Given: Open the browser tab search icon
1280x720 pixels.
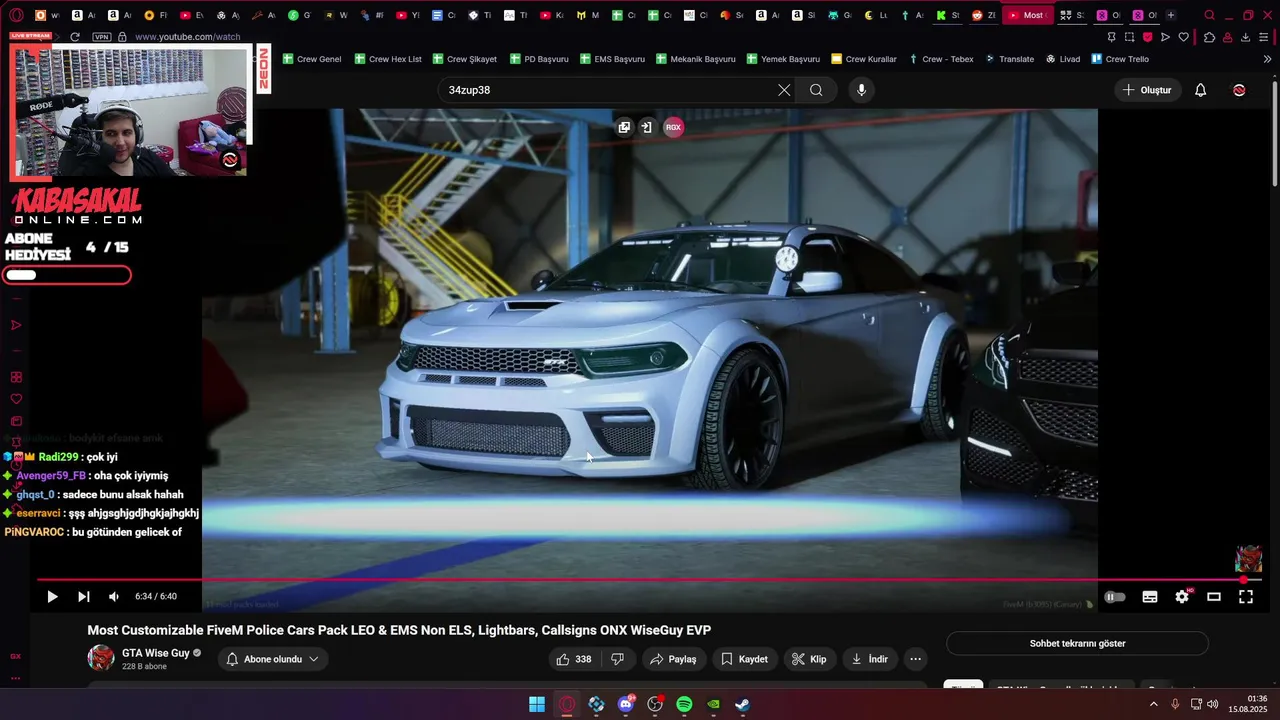Looking at the screenshot, I should click(x=1210, y=15).
